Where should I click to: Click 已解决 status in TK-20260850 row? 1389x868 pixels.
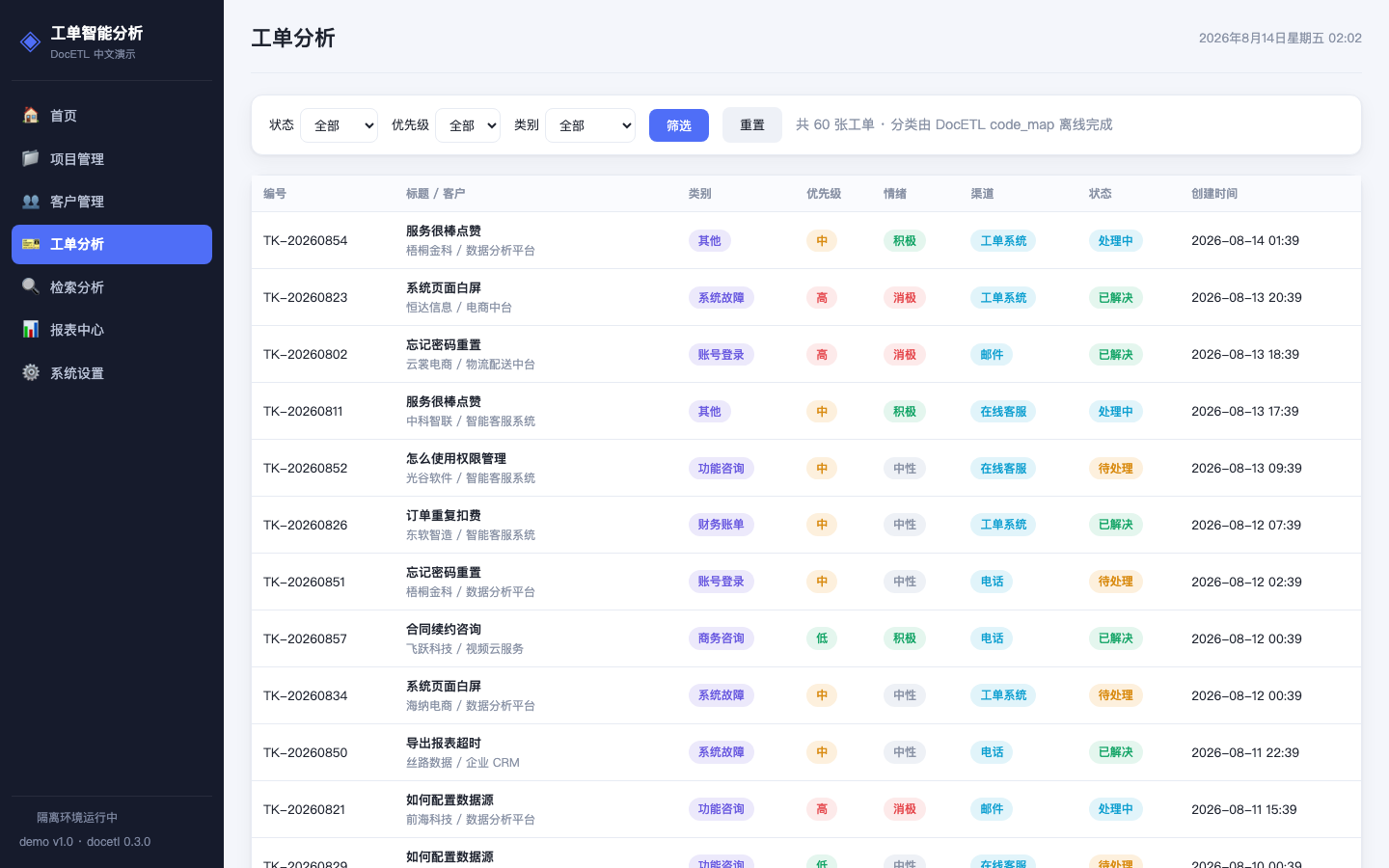tap(1116, 752)
